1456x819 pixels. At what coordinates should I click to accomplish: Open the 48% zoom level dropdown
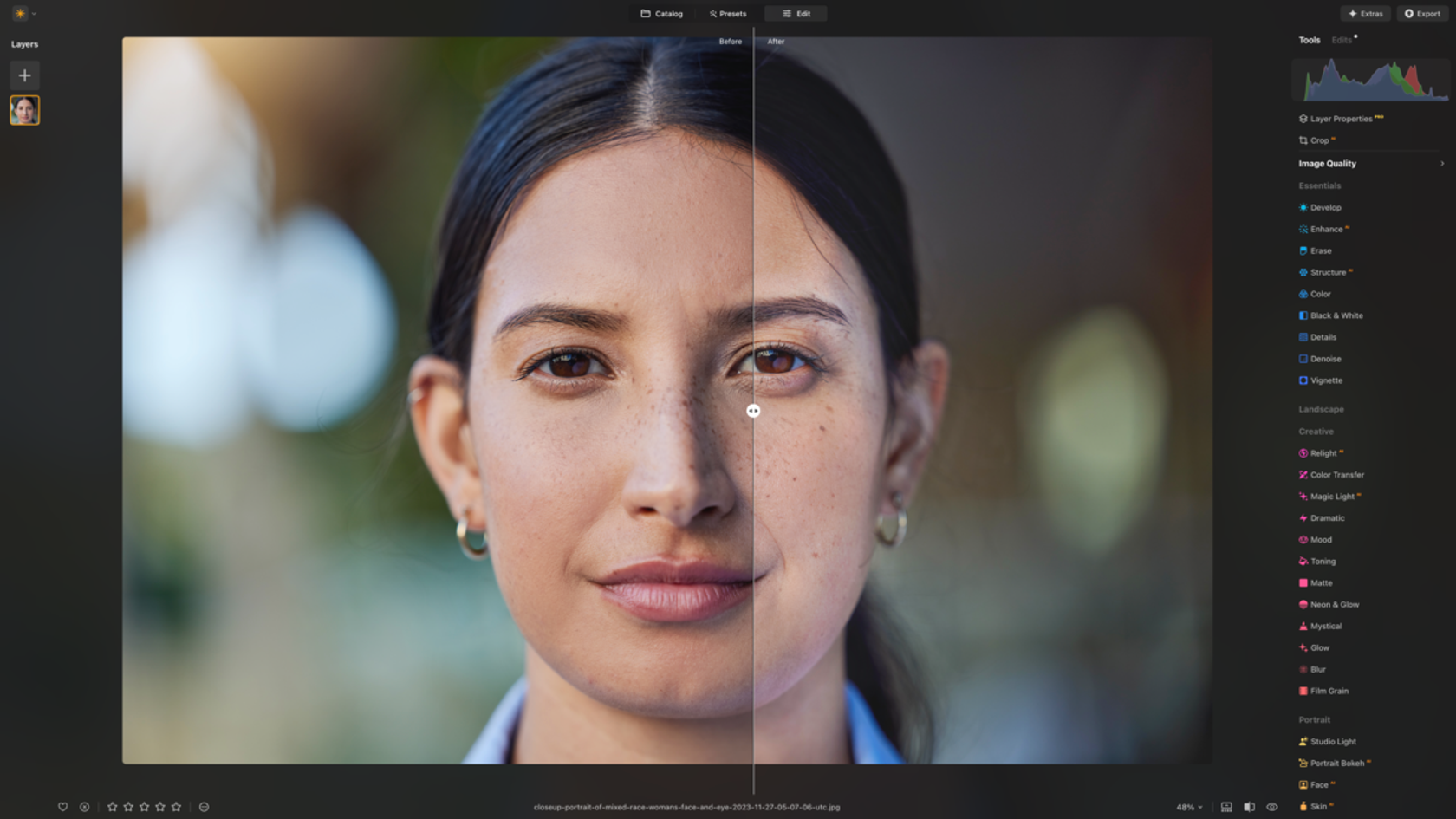[x=1189, y=807]
